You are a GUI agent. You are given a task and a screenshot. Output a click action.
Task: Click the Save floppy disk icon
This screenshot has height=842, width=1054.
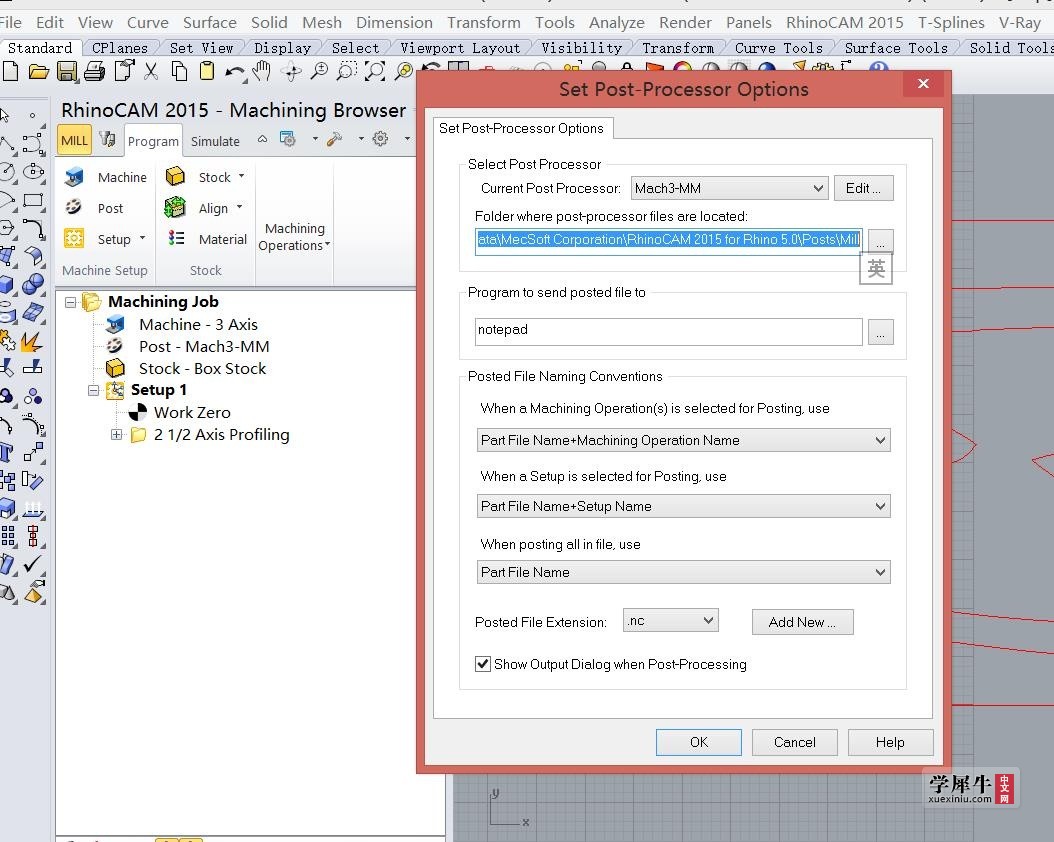[x=67, y=71]
